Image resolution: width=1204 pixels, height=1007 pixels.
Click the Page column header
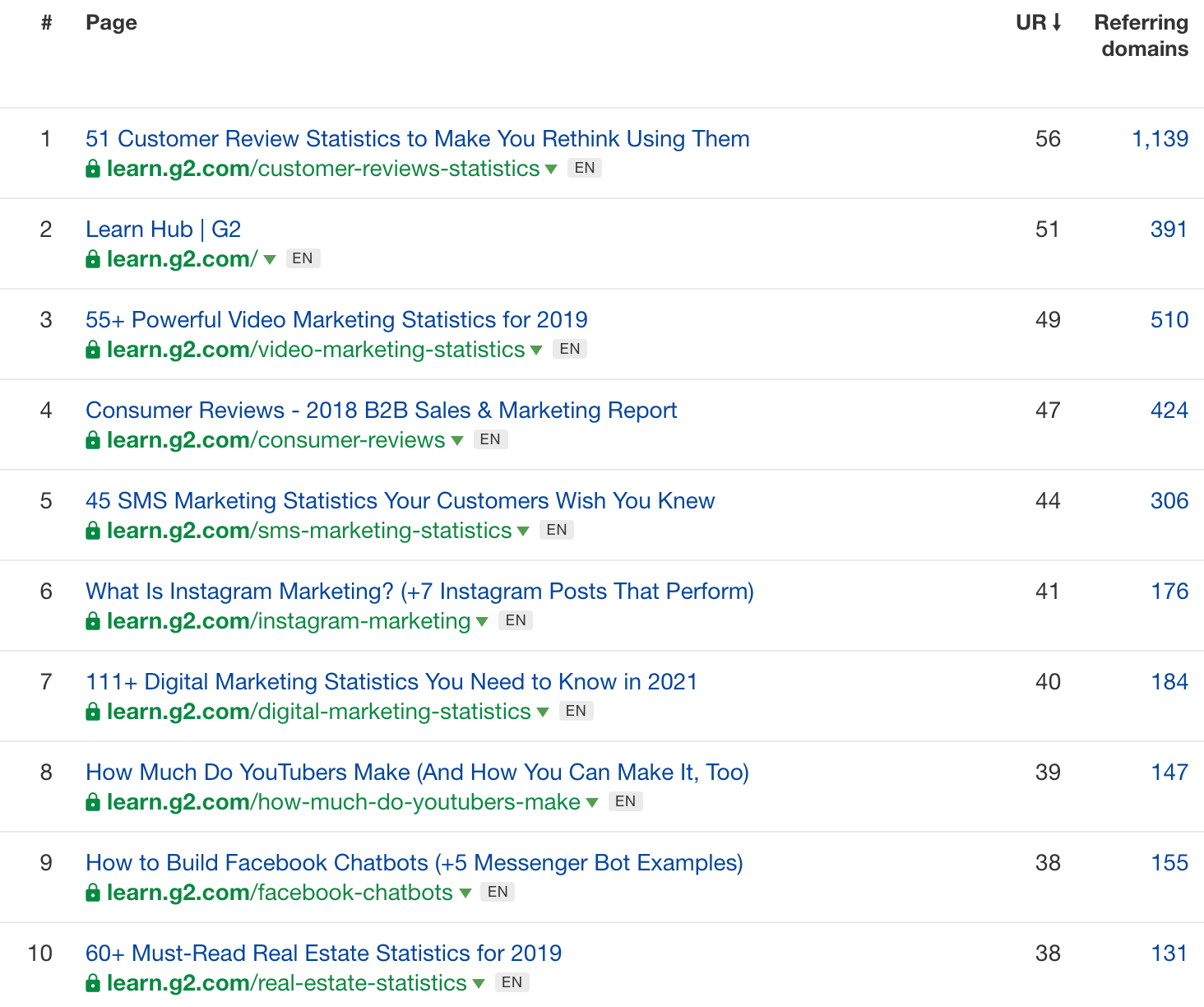pyautogui.click(x=112, y=22)
